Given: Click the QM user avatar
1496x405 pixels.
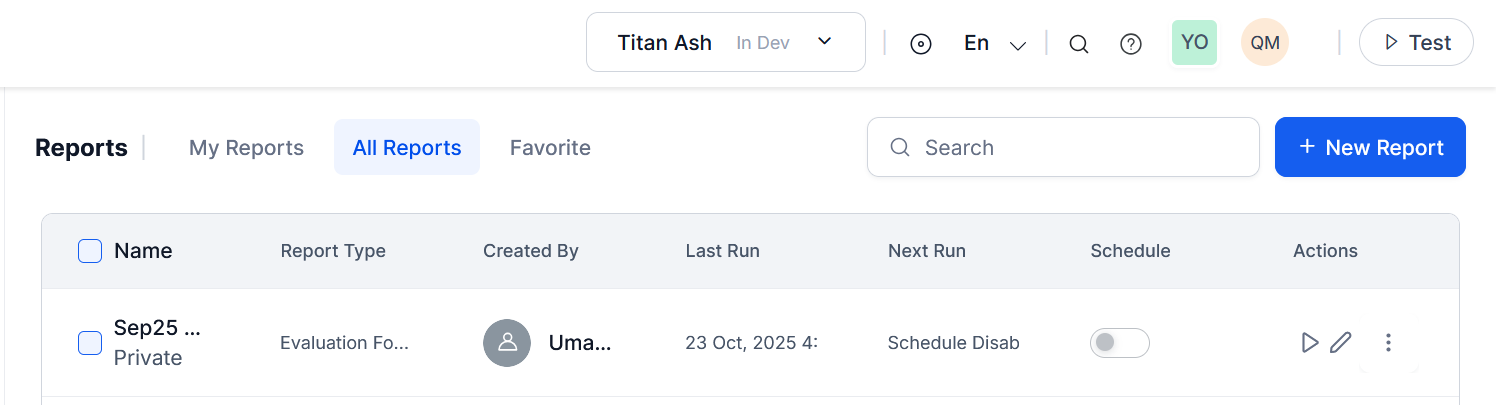Looking at the screenshot, I should pyautogui.click(x=1265, y=42).
